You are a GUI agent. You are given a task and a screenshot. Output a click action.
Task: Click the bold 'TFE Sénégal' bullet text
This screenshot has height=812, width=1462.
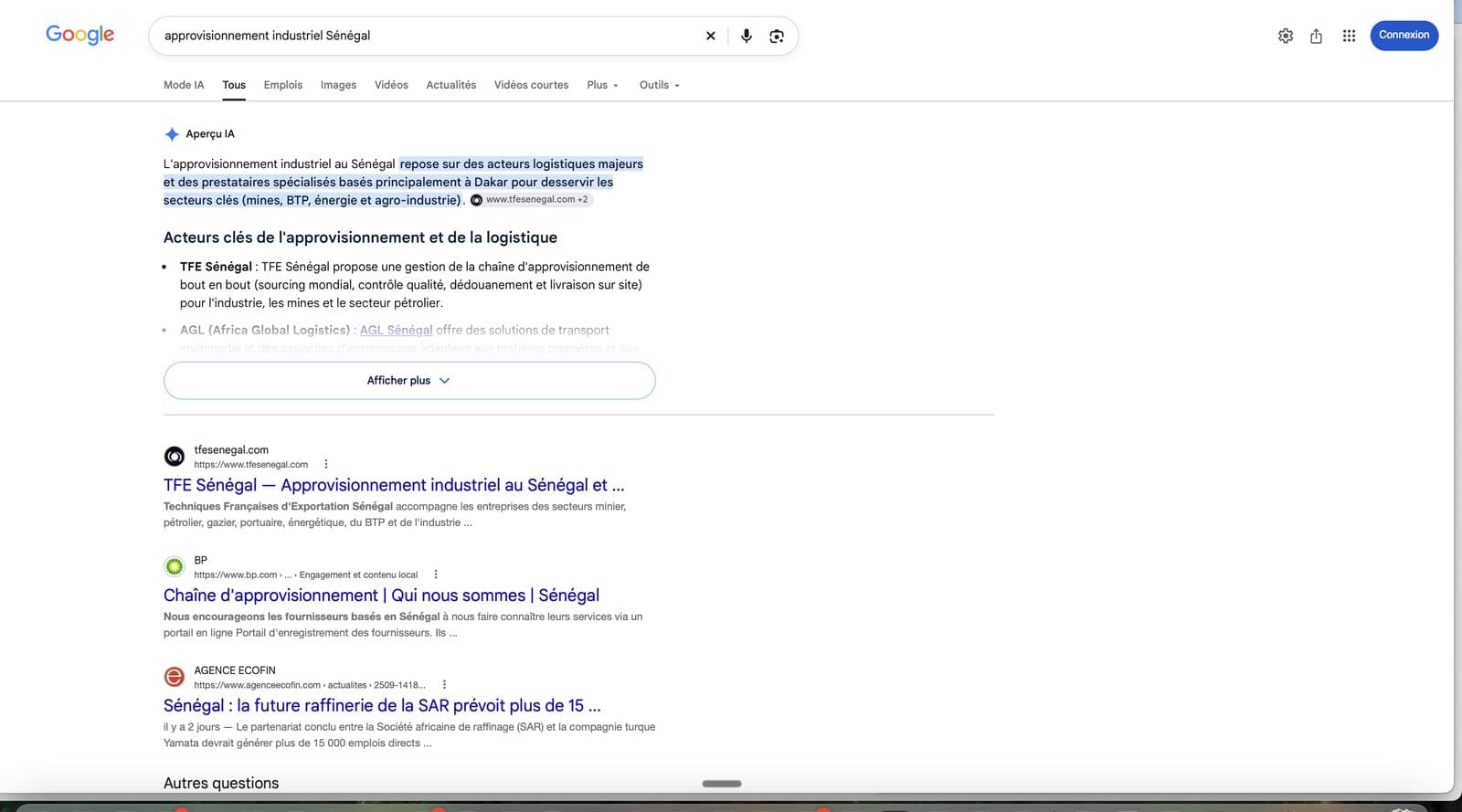[x=216, y=267]
